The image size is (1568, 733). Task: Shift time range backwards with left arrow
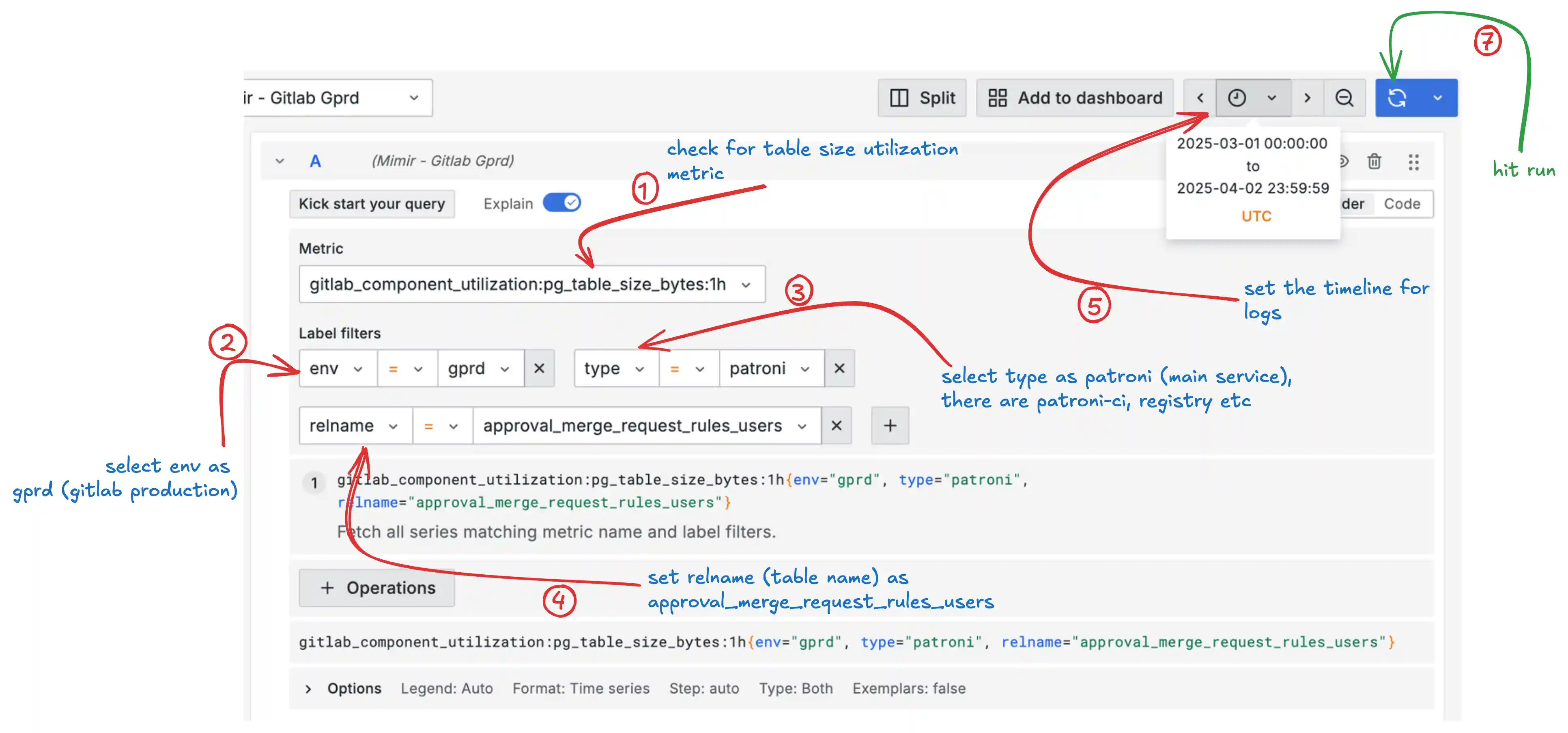pos(1200,98)
